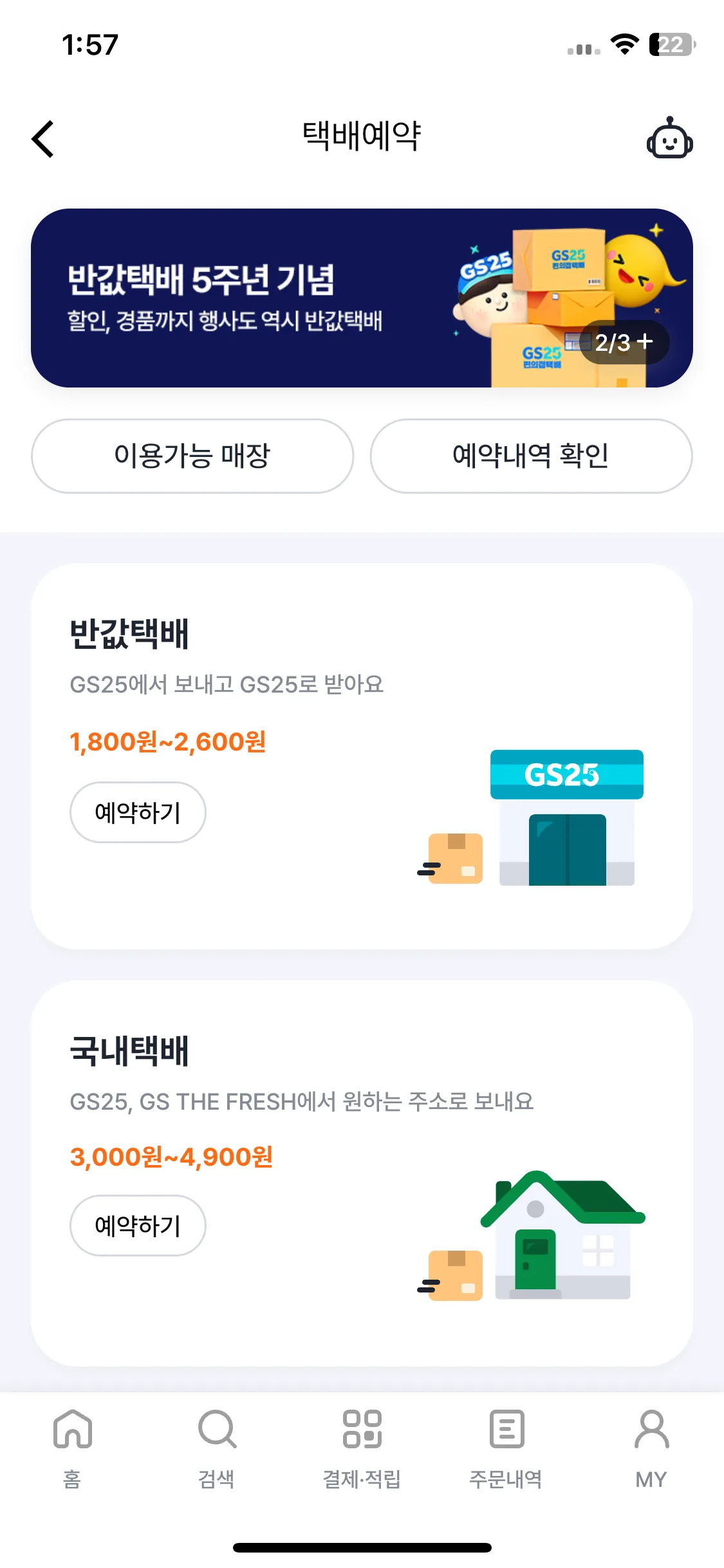This screenshot has width=724, height=1568.
Task: Check the reservation history button
Action: tap(531, 456)
